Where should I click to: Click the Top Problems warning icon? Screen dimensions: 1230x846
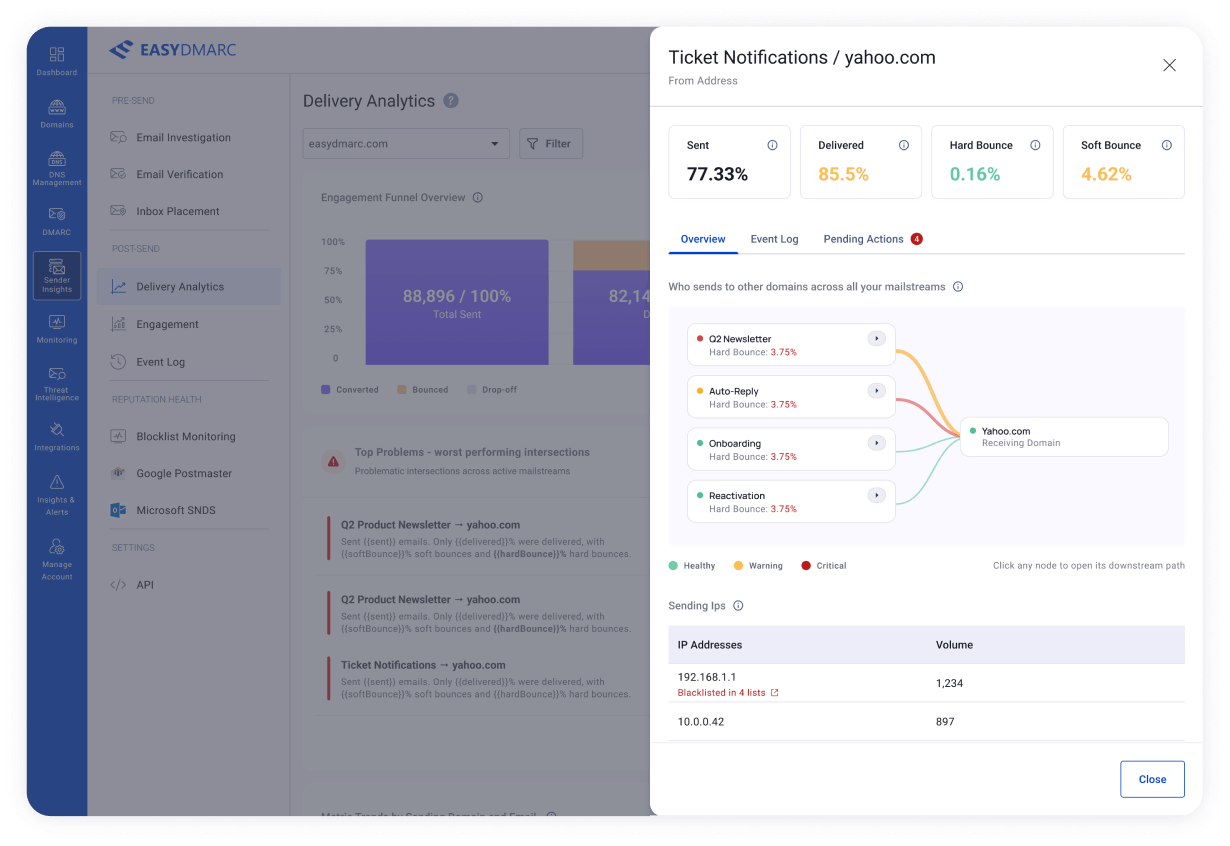coord(333,461)
